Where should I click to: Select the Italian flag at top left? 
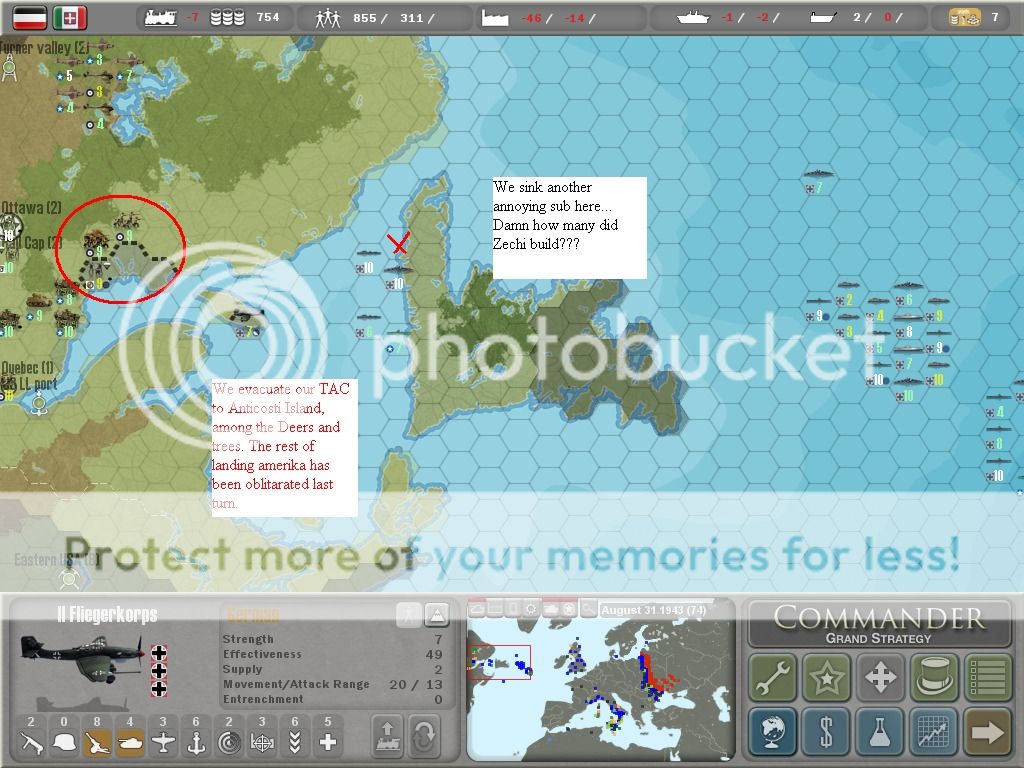click(69, 17)
